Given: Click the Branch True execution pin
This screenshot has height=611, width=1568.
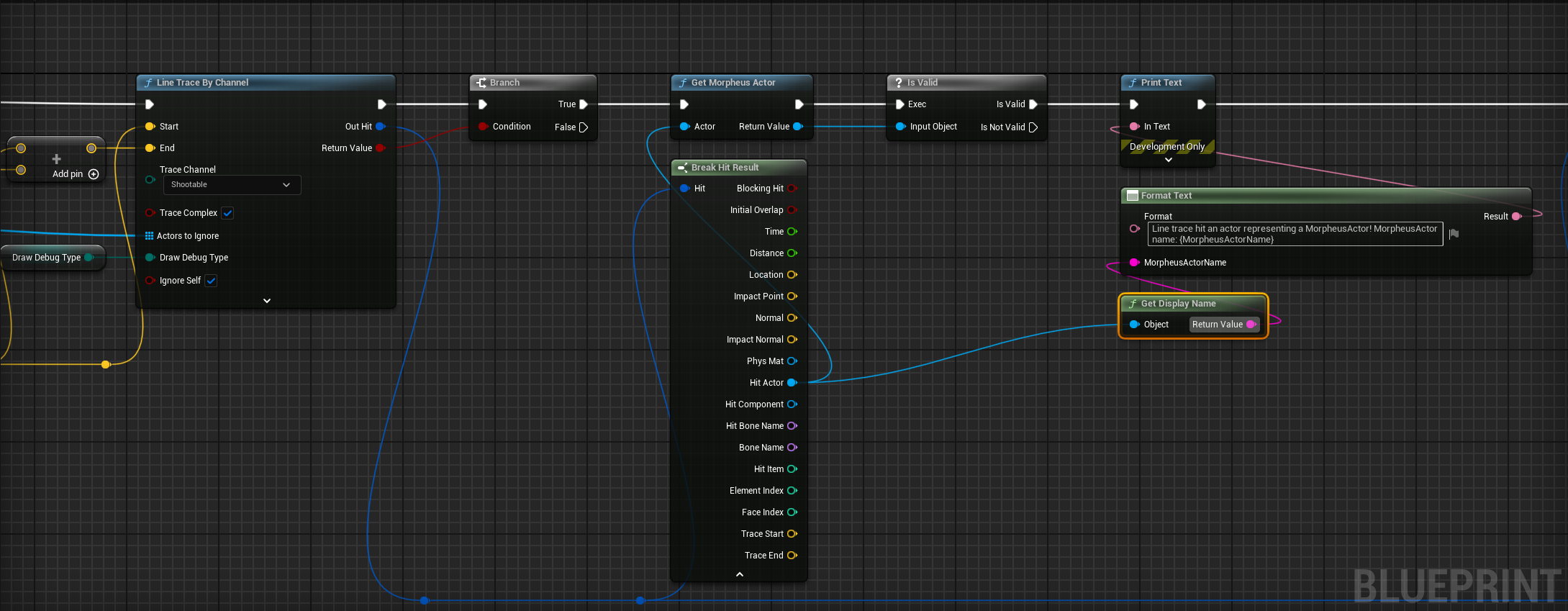Looking at the screenshot, I should 584,104.
